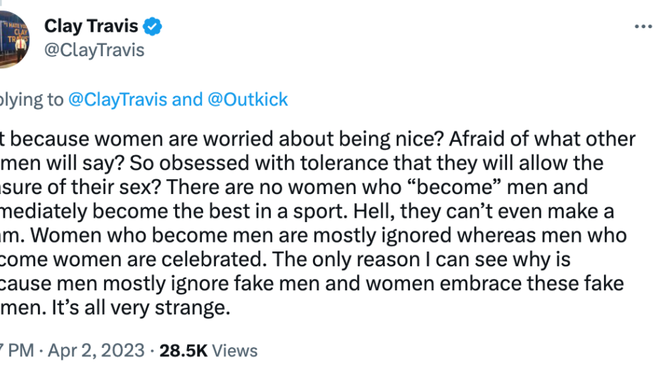Open the 28.5K view count
This screenshot has width=668, height=376.
point(183,351)
